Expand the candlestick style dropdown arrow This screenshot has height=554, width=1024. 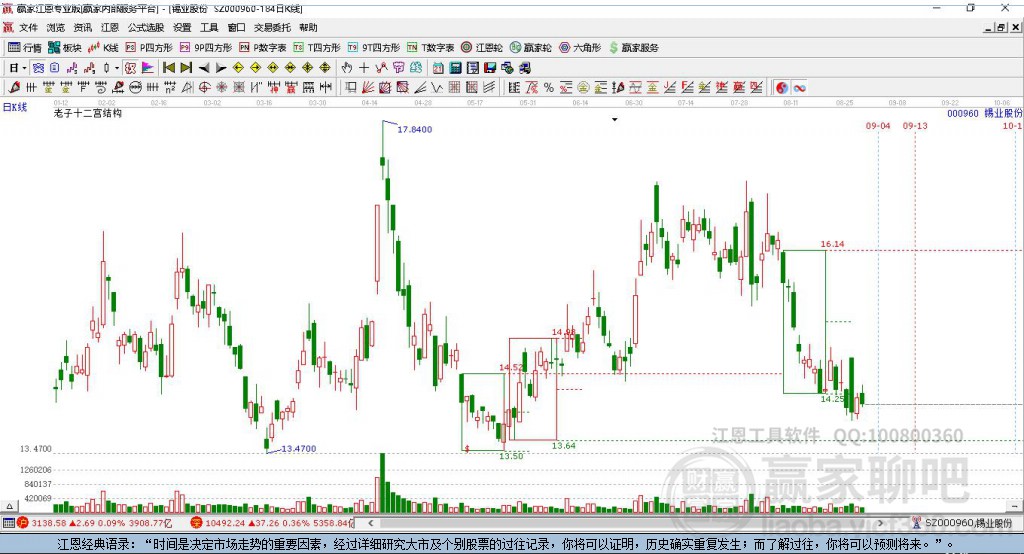click(x=117, y=68)
